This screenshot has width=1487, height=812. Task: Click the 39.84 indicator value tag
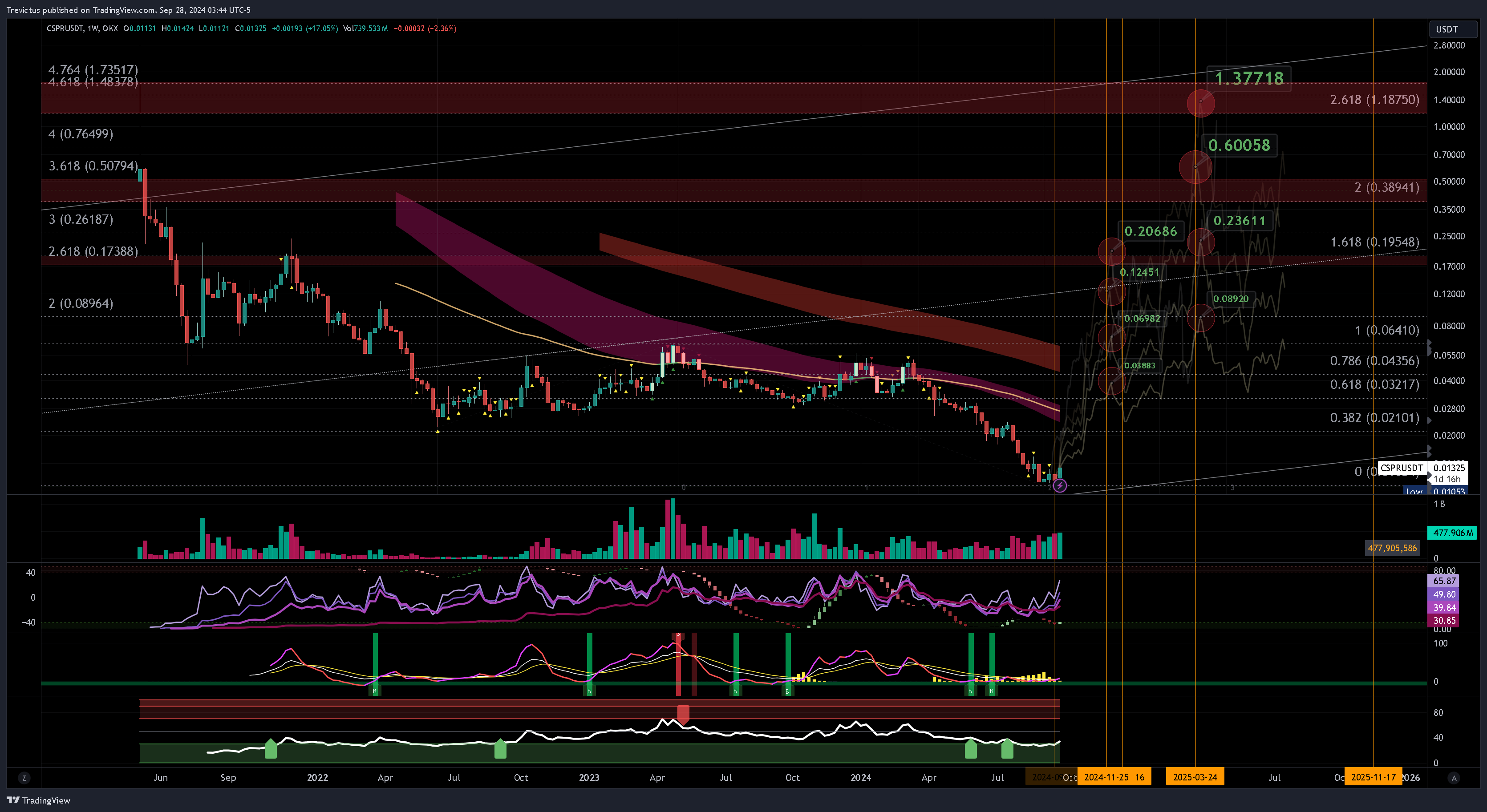click(1444, 608)
